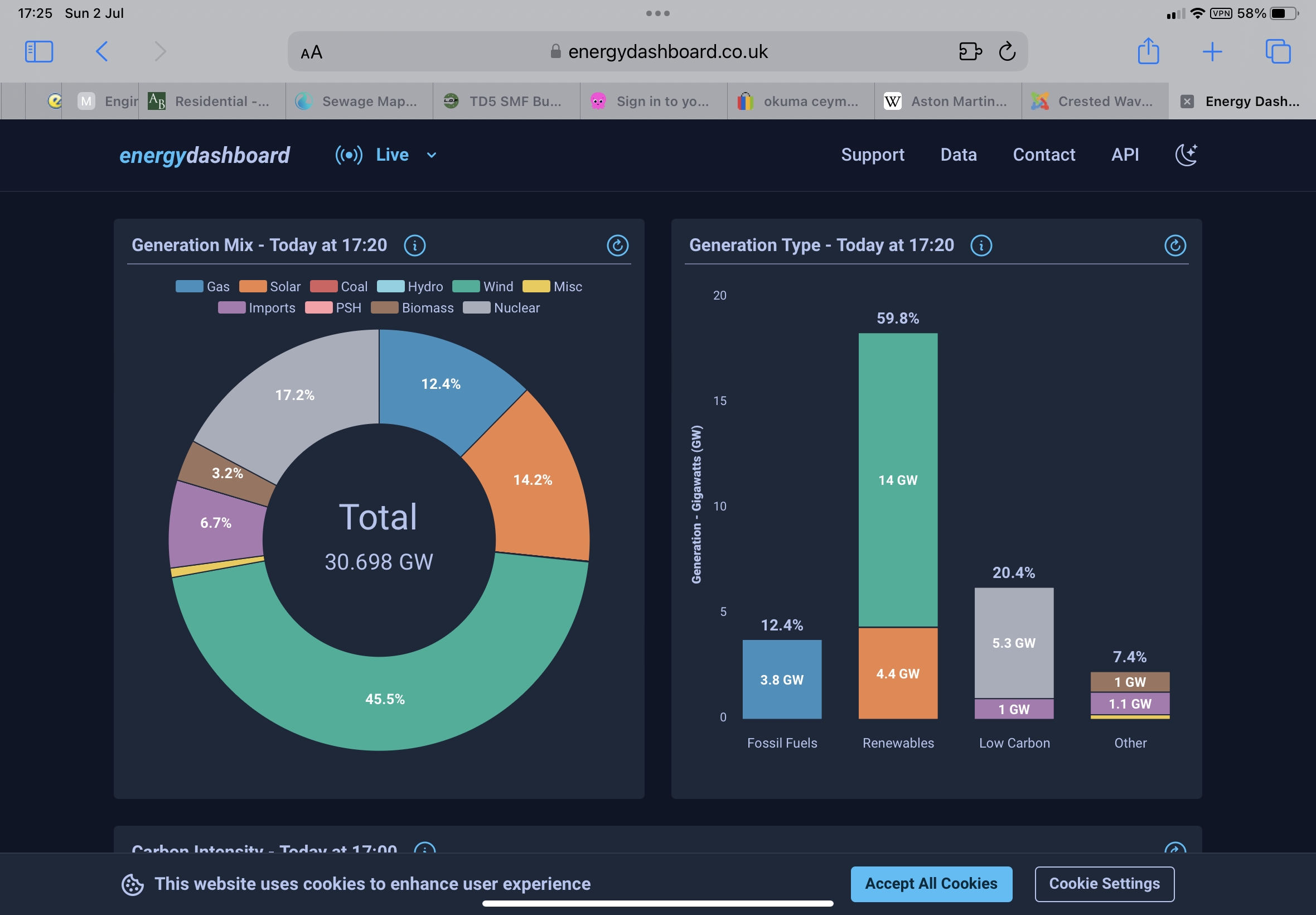Viewport: 1316px width, 915px height.
Task: Open Safari sidebar panel
Action: tap(39, 51)
